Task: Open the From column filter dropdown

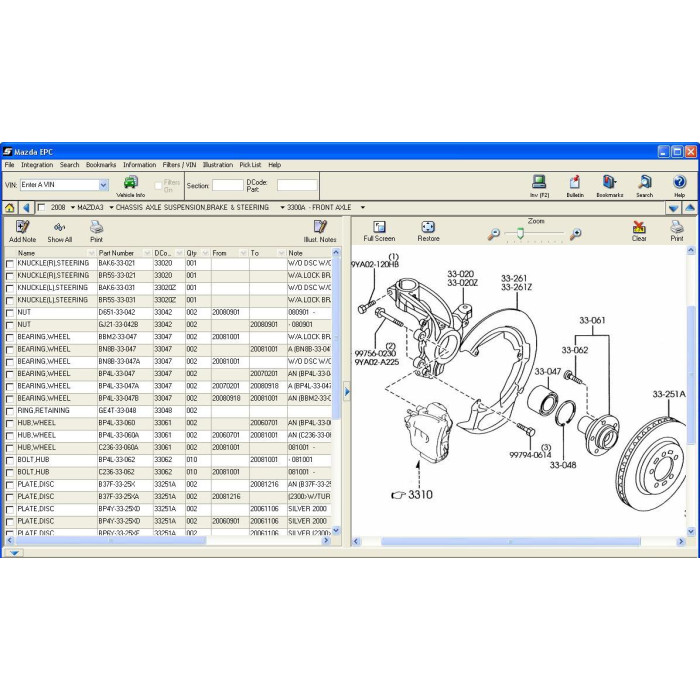Action: point(243,253)
